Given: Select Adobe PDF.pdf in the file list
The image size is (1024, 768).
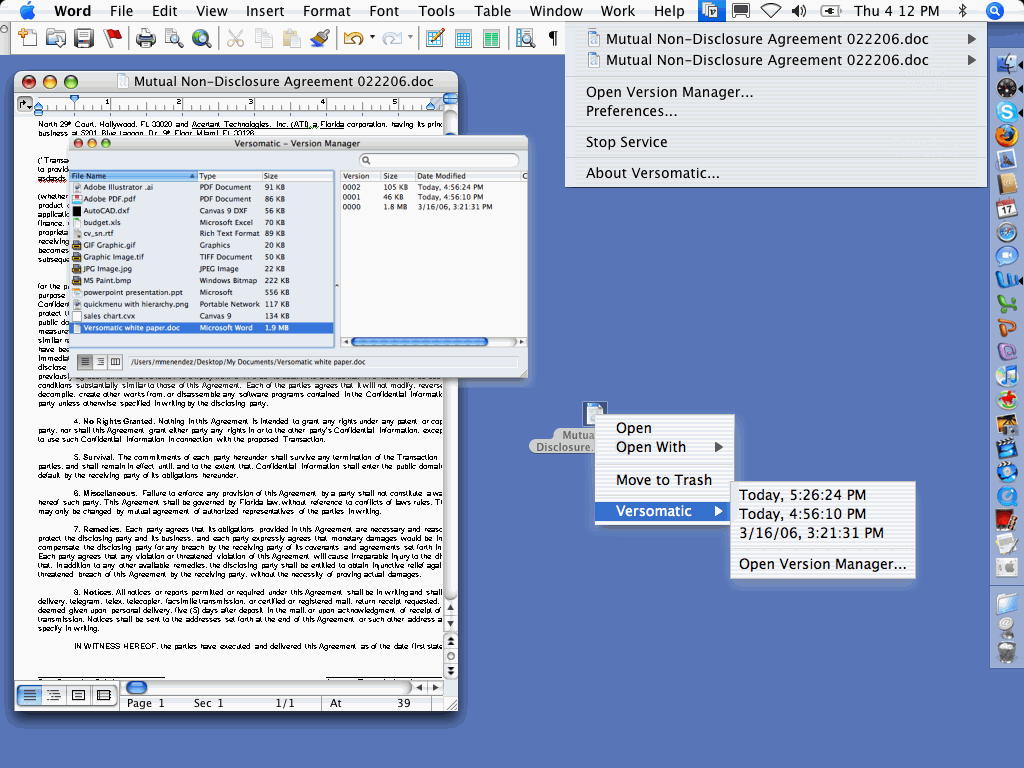Looking at the screenshot, I should click(201, 199).
